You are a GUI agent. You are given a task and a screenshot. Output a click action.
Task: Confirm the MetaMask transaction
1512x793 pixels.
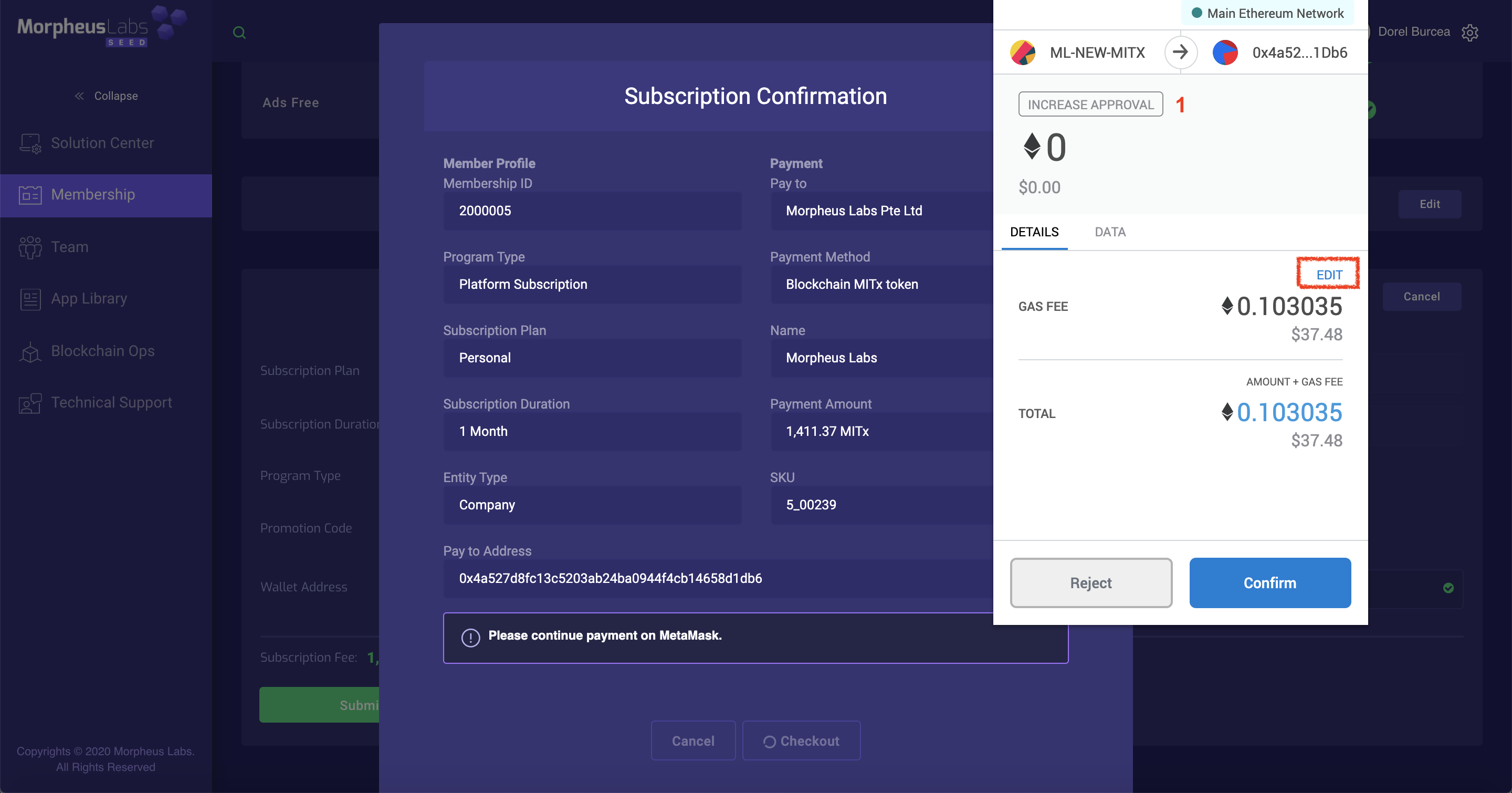(1269, 583)
